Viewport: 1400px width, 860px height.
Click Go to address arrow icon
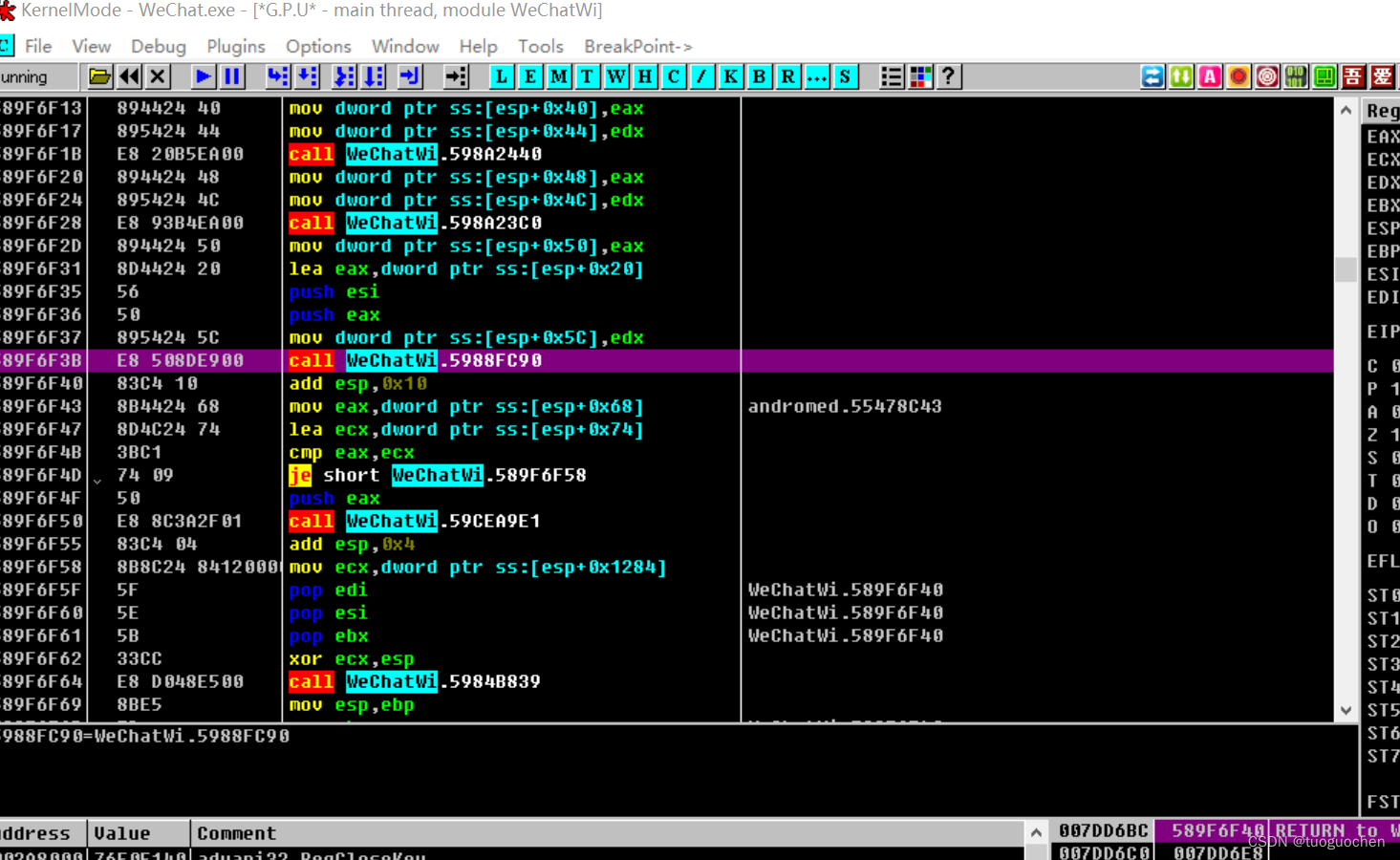456,76
